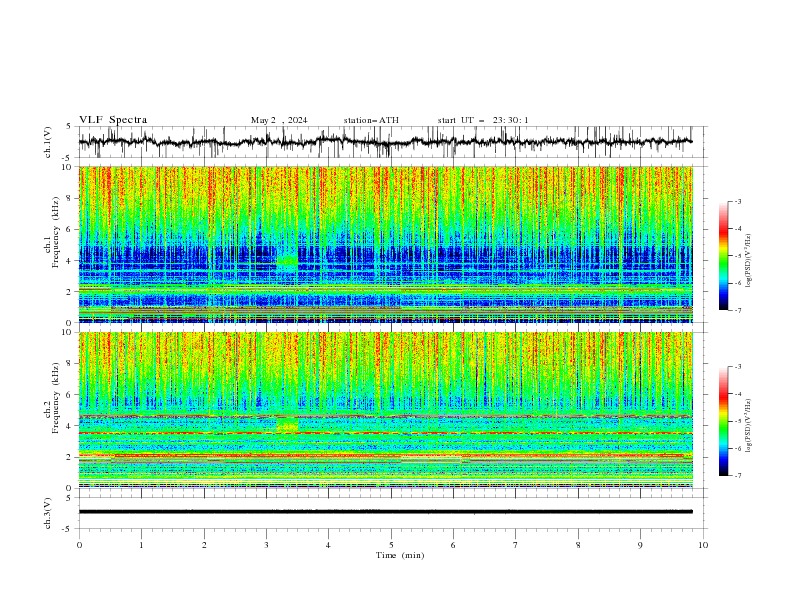Click time axis tick label "3"
792x612 pixels.
[x=266, y=545]
